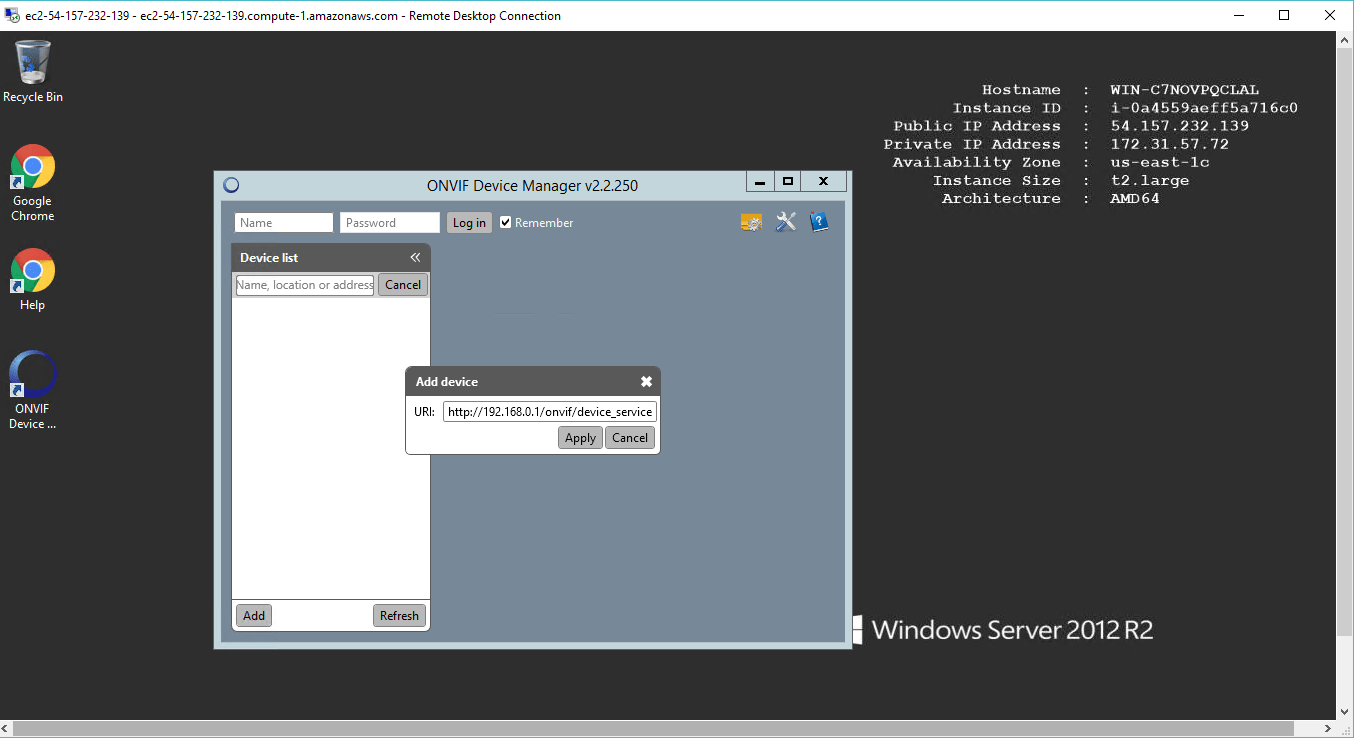Dismiss the Add device dialog with its X

click(646, 381)
